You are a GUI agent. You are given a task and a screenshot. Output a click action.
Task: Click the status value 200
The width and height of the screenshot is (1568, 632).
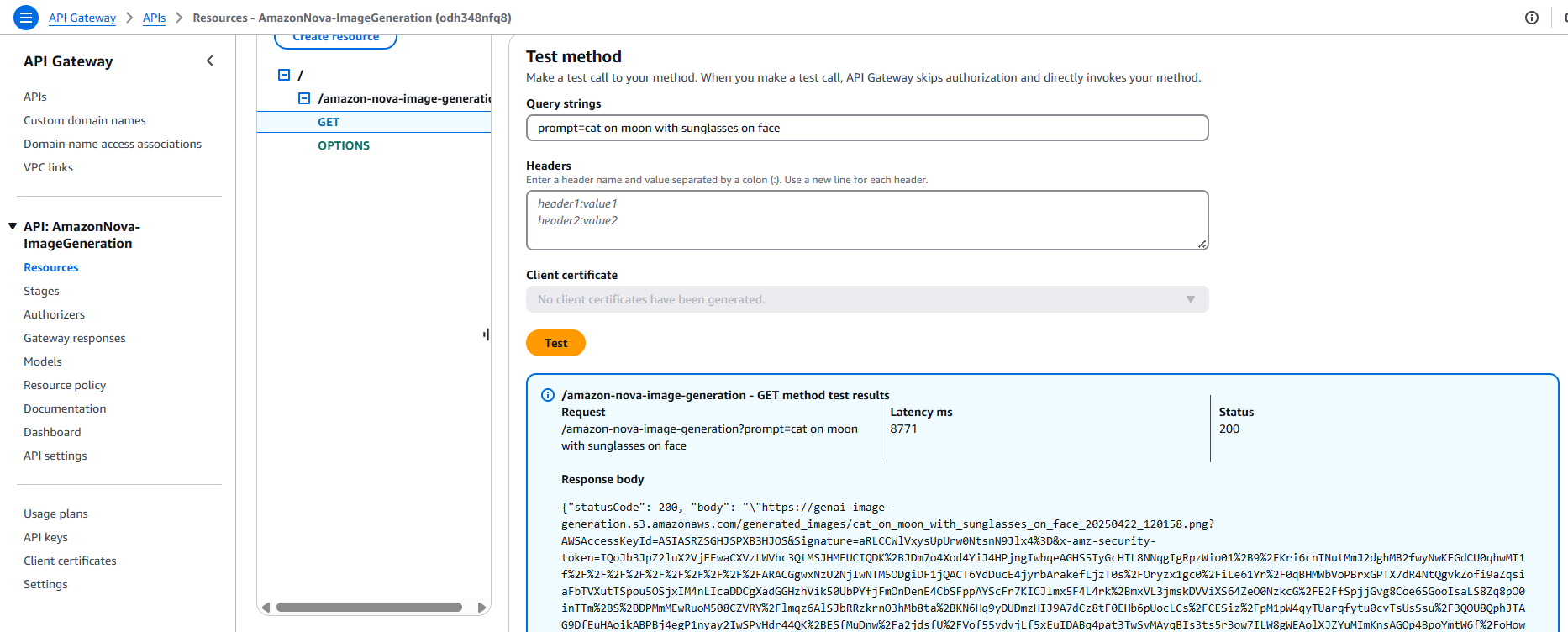point(1229,429)
